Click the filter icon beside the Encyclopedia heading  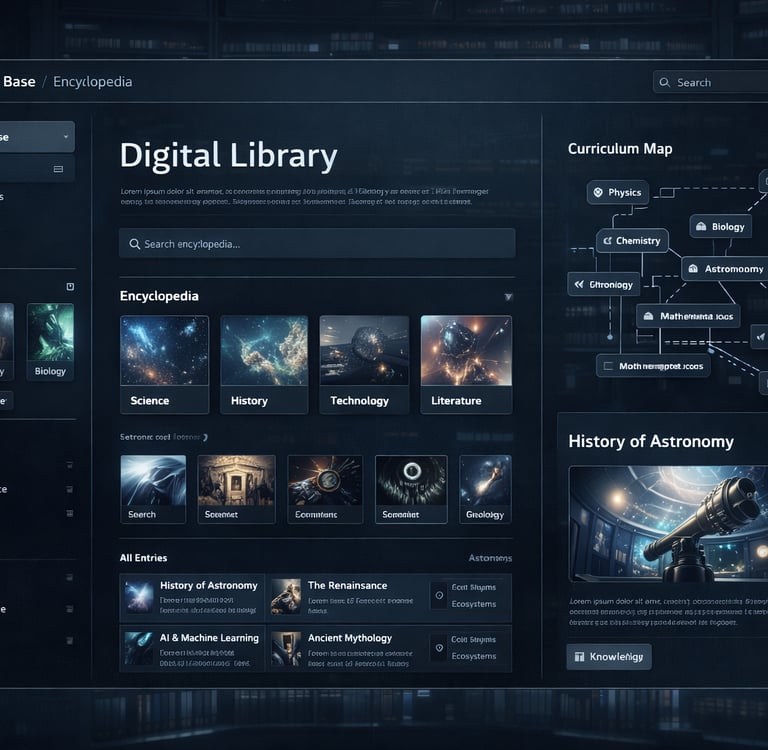pyautogui.click(x=508, y=297)
